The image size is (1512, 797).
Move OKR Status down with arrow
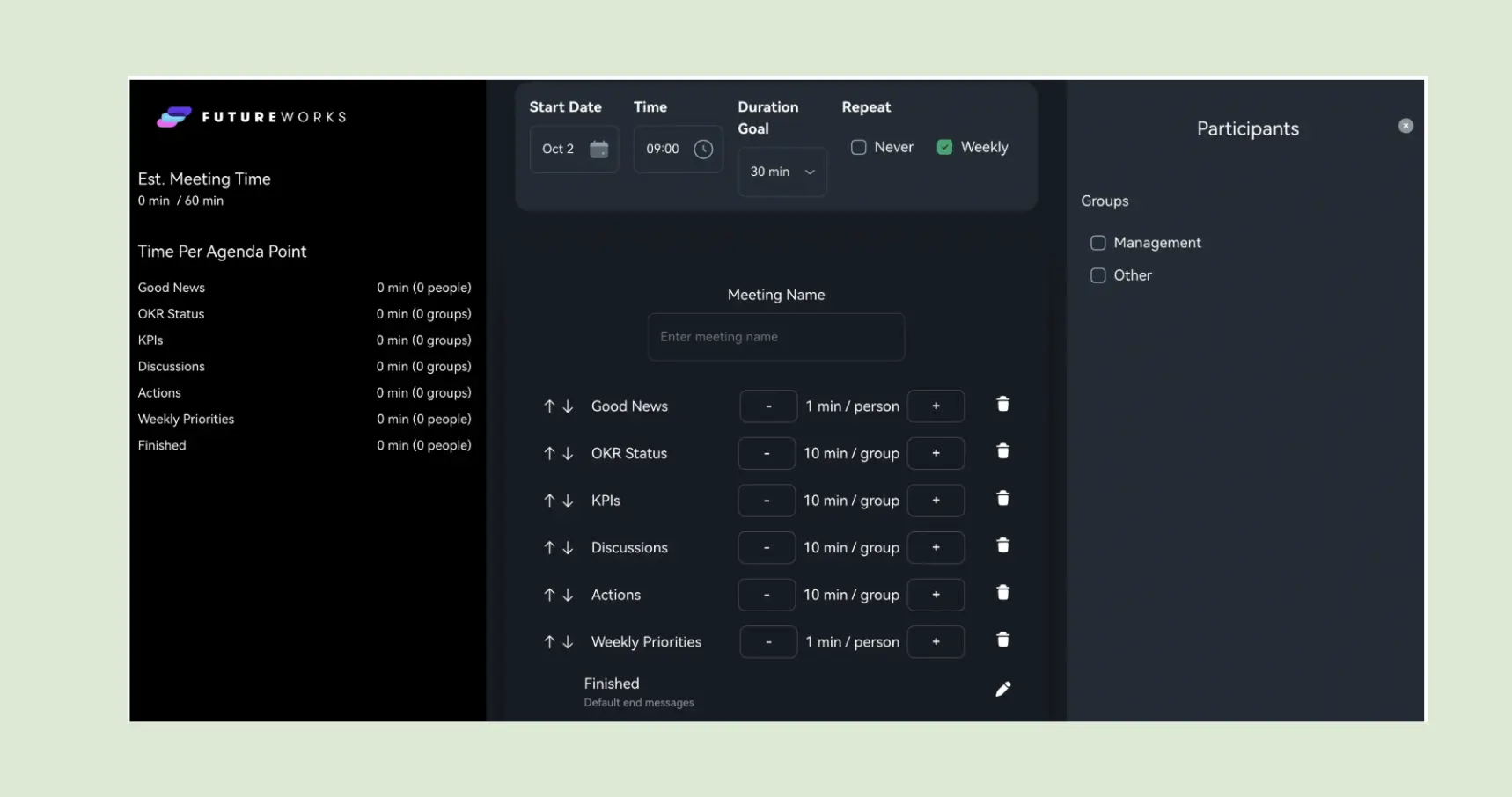pos(568,453)
